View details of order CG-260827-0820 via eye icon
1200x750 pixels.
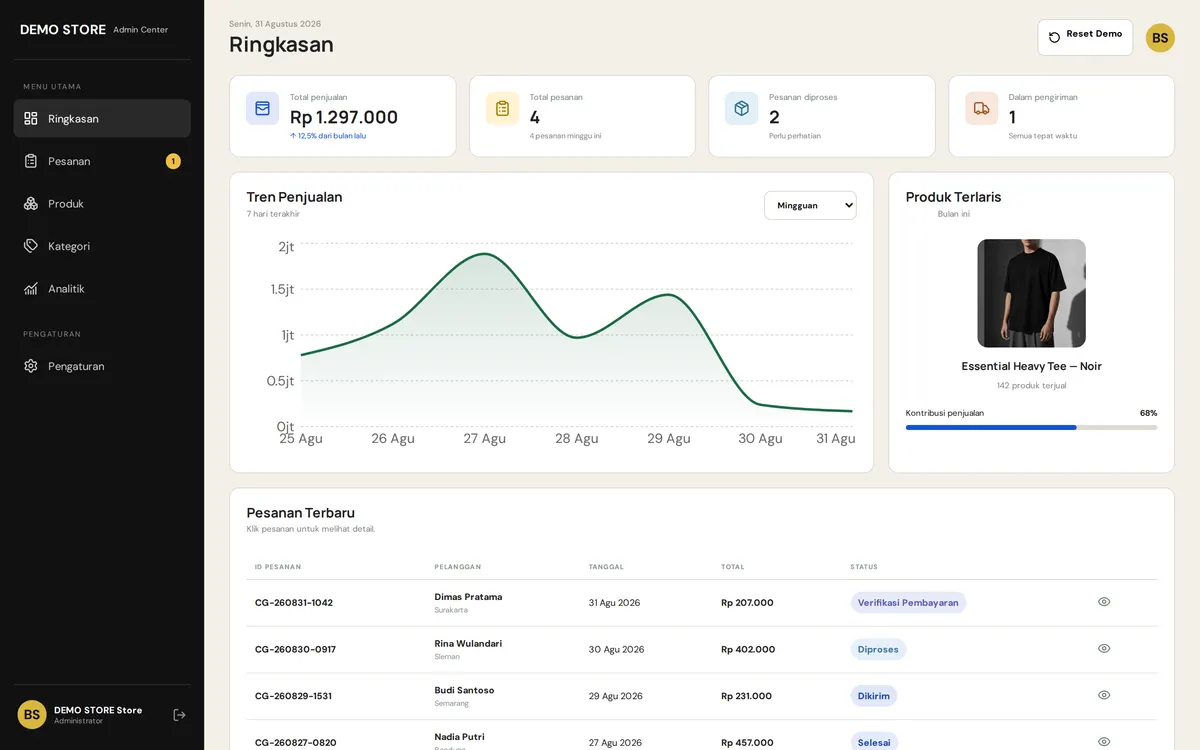point(1104,742)
